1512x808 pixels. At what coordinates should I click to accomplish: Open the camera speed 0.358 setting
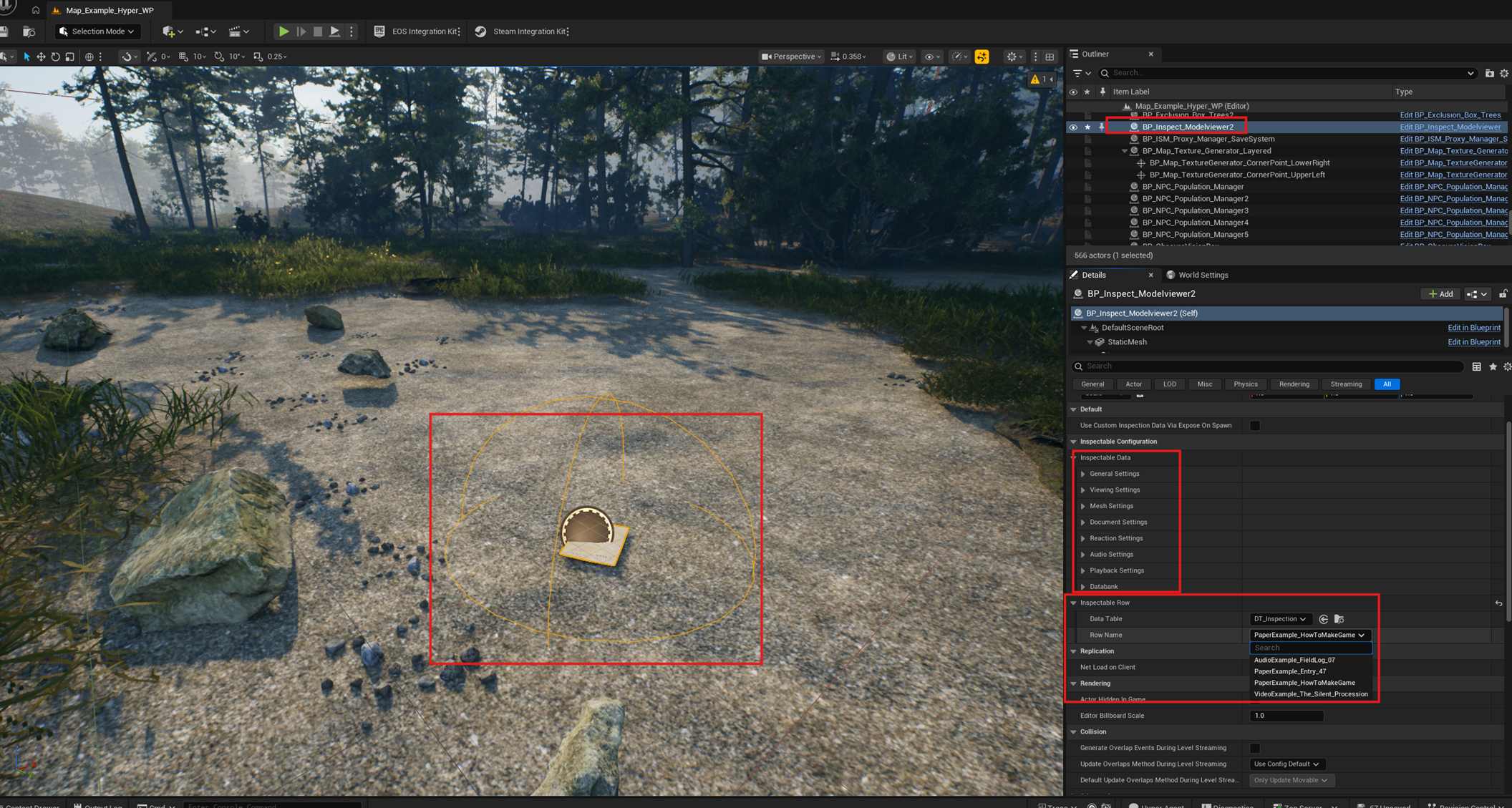(848, 57)
